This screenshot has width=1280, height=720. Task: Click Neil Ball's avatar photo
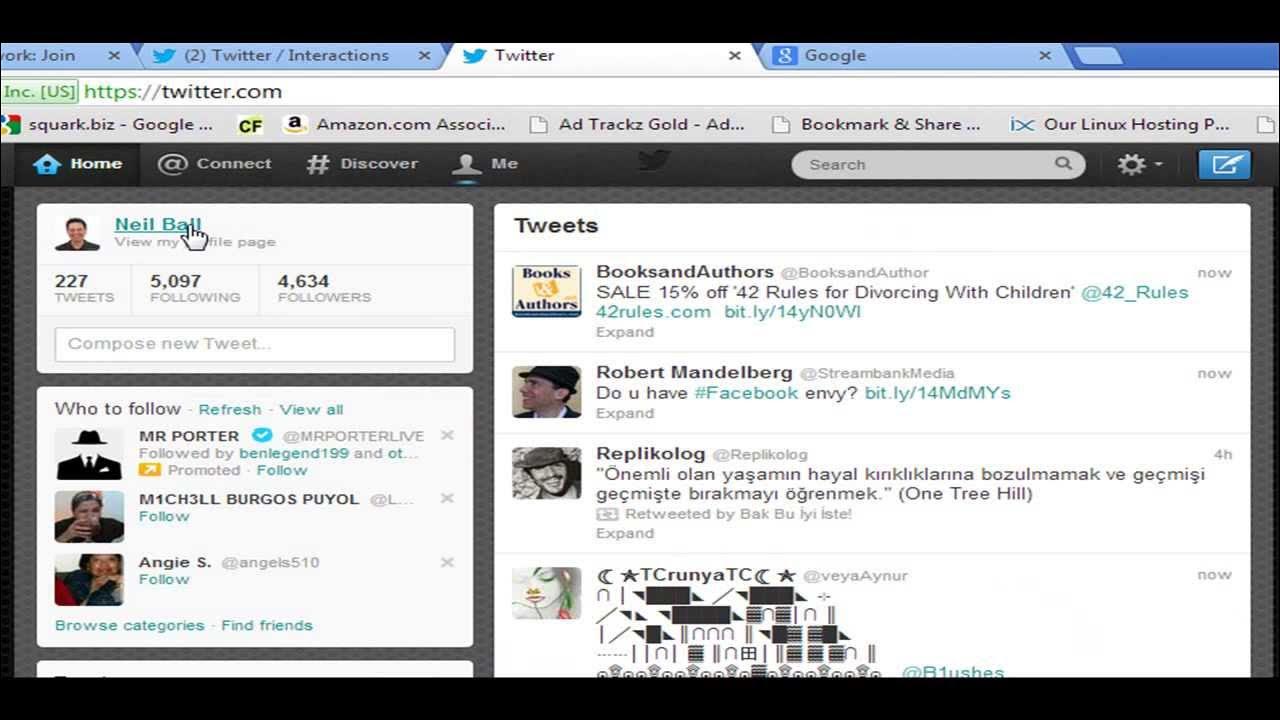pos(77,232)
